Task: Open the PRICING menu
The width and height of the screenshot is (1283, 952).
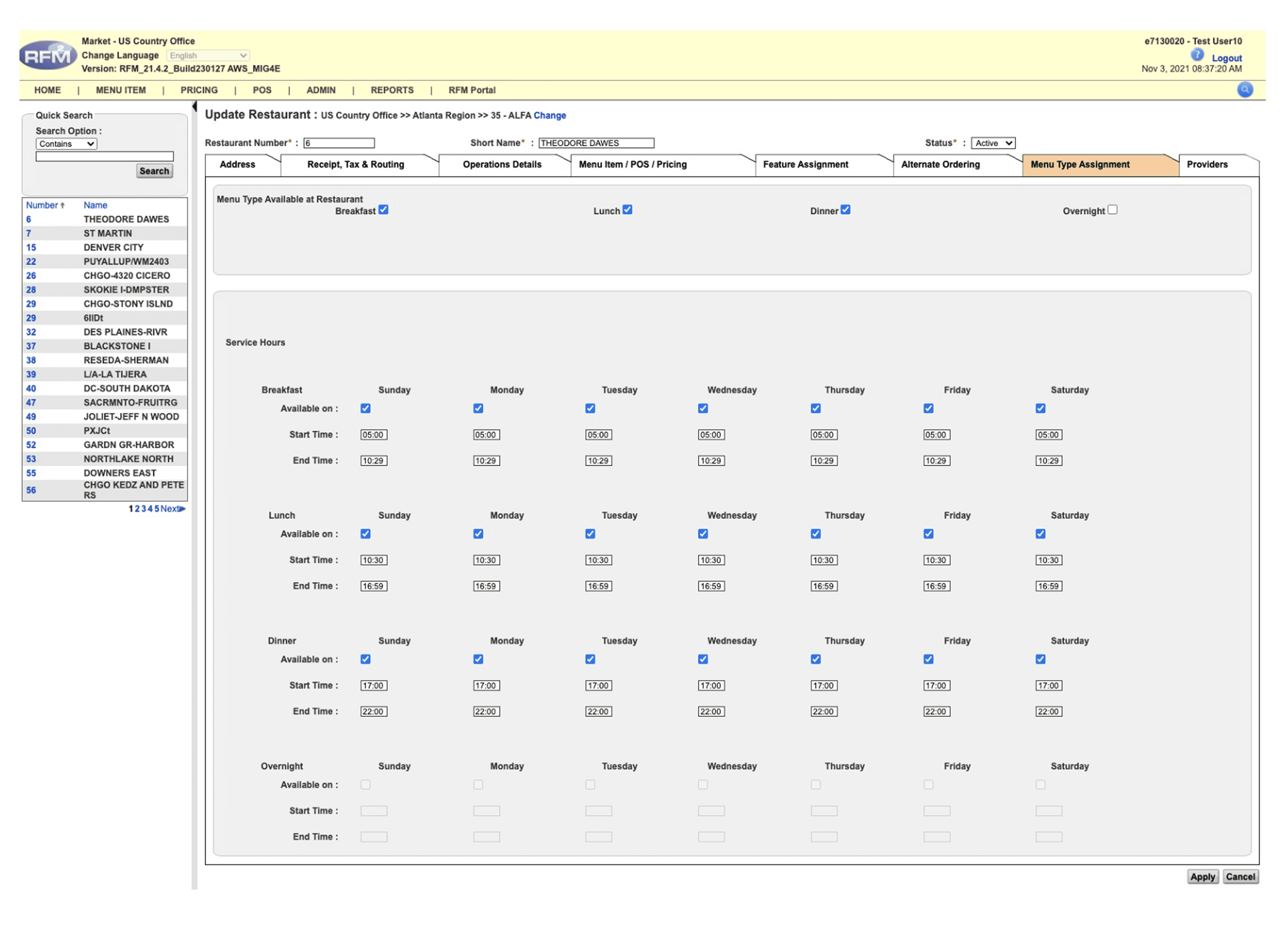Action: pyautogui.click(x=199, y=90)
